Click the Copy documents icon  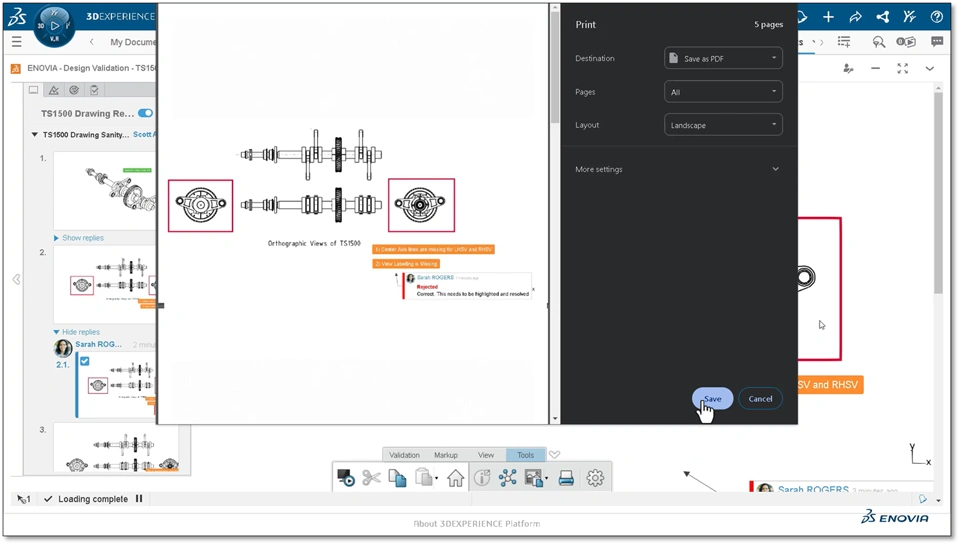(x=397, y=478)
